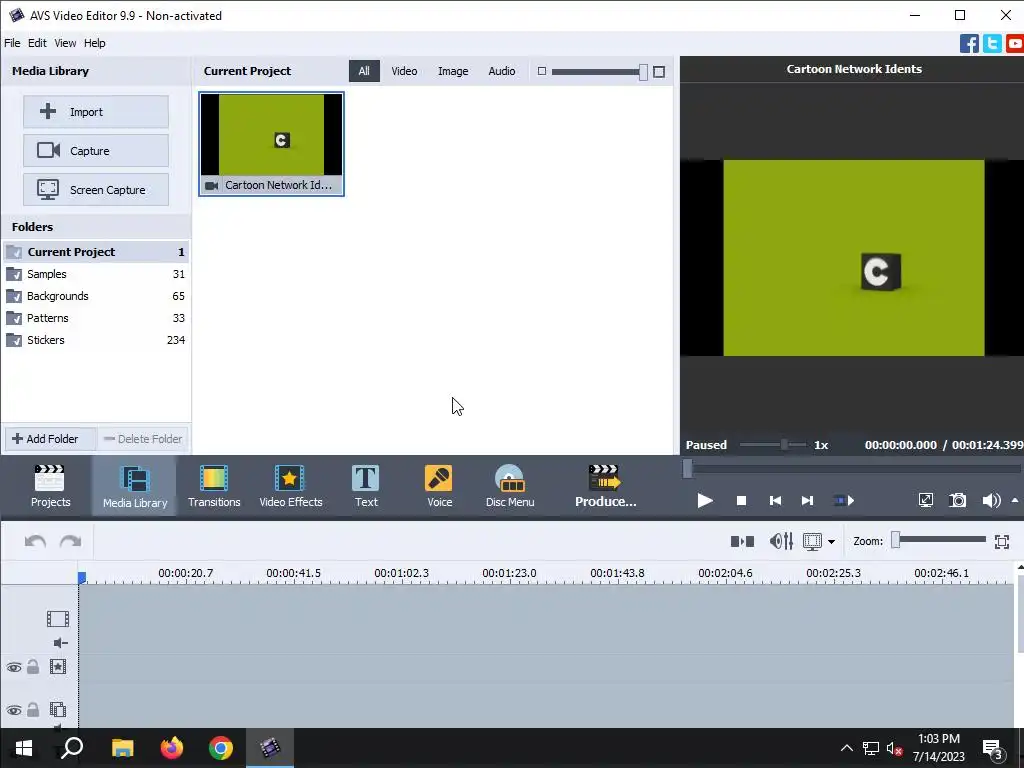The image size is (1024, 768).
Task: Open the Video Effects panel
Action: coord(291,486)
